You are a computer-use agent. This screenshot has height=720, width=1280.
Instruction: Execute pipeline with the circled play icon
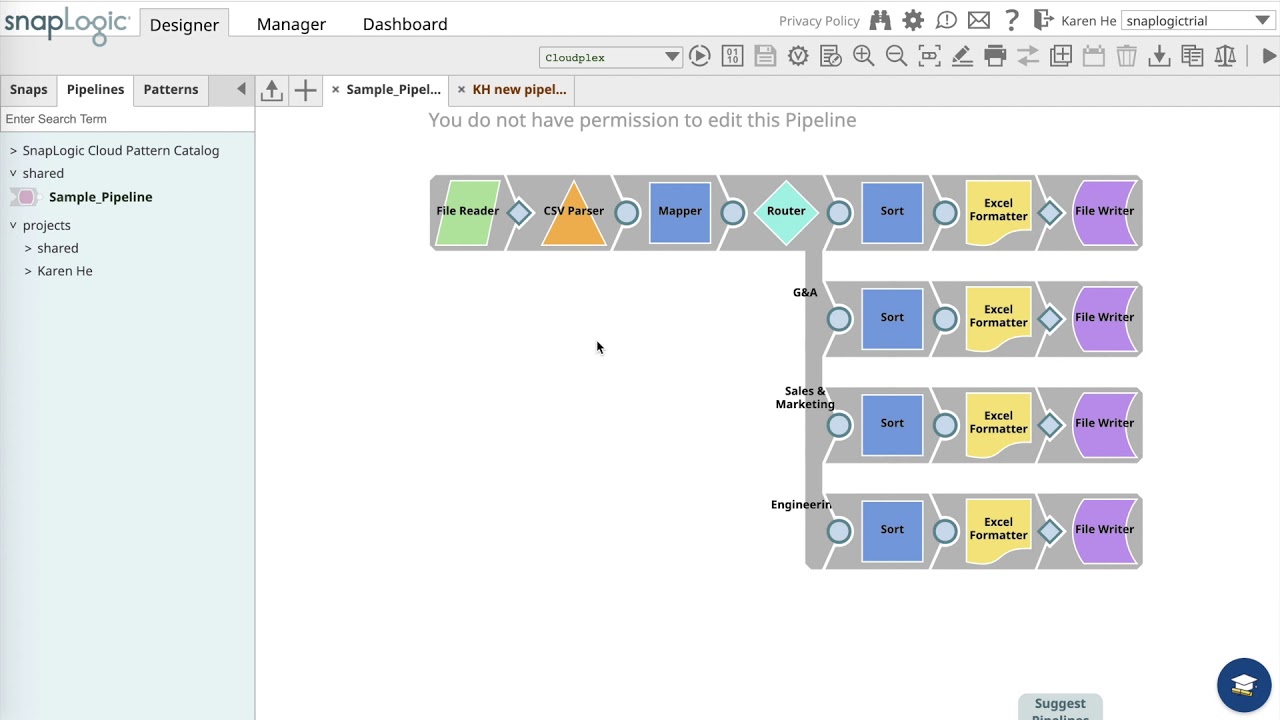tap(700, 56)
